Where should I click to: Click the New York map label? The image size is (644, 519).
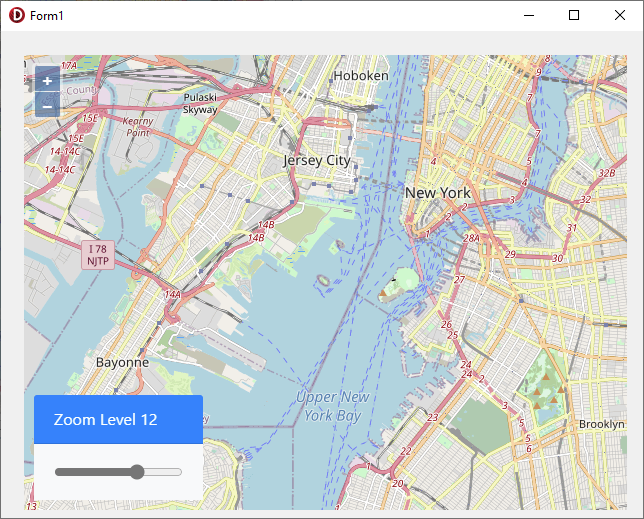pos(437,193)
